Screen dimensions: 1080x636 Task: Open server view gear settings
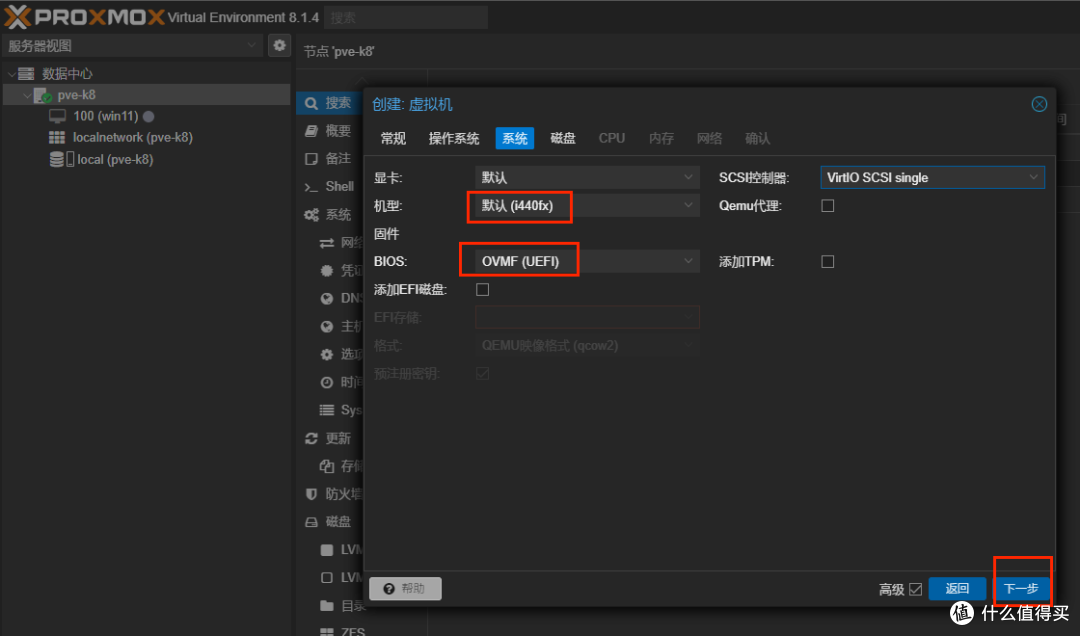coord(279,45)
